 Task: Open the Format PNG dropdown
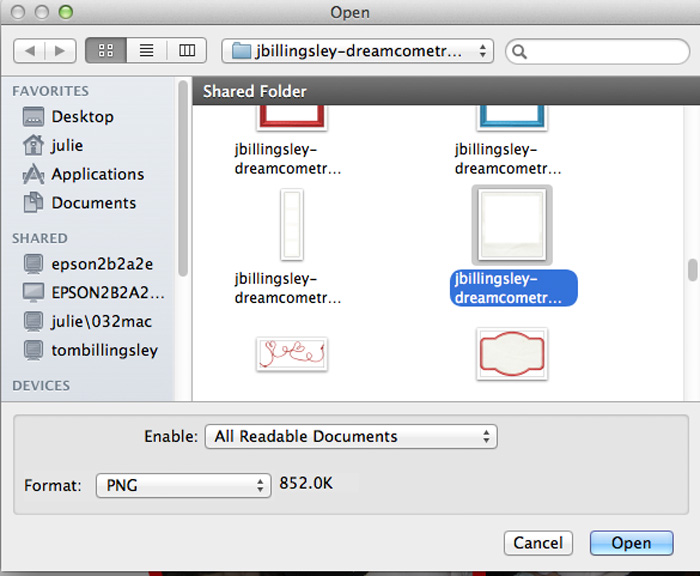click(x=183, y=485)
